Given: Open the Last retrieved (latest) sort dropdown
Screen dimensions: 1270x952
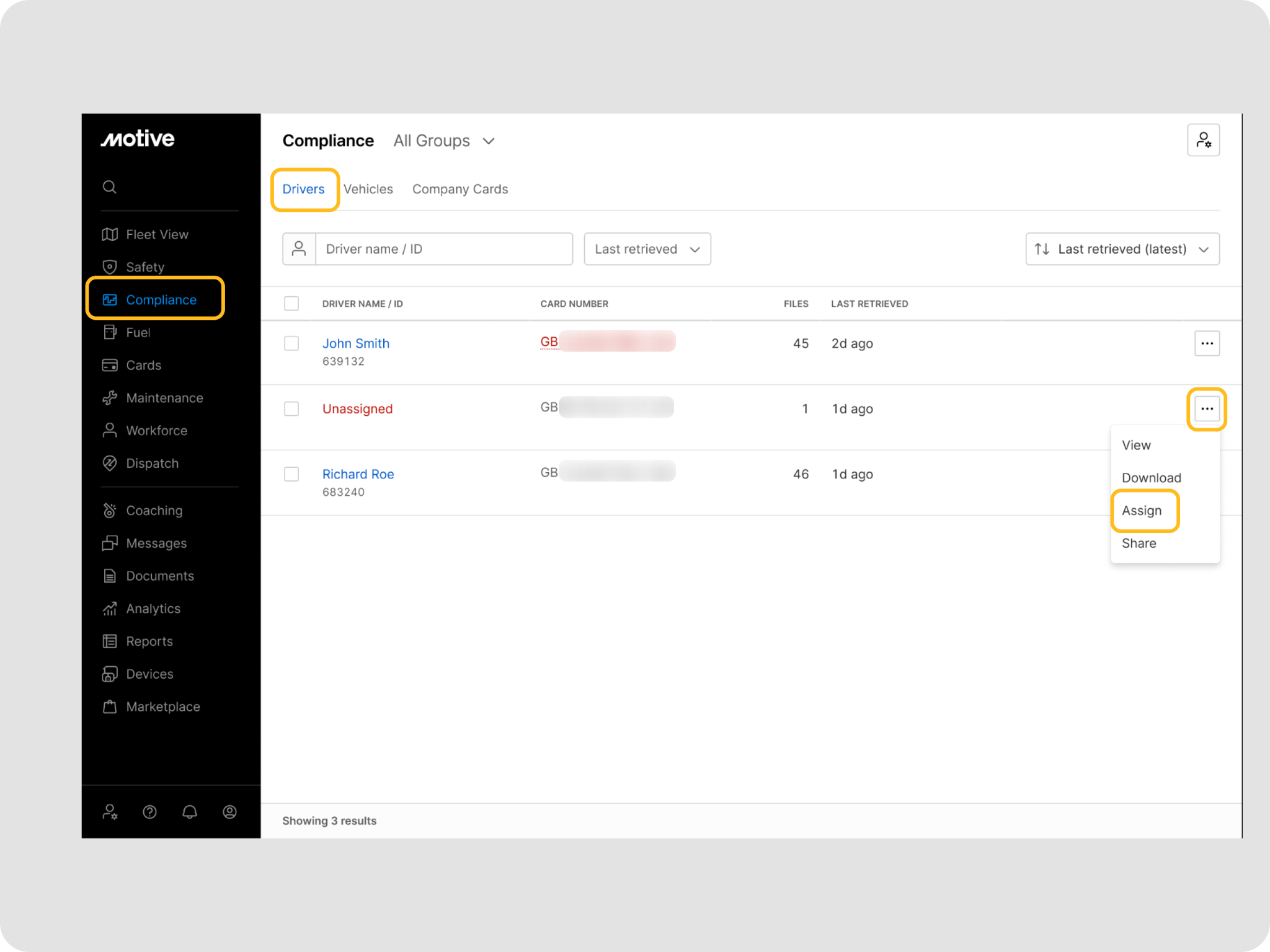Looking at the screenshot, I should pos(1122,249).
